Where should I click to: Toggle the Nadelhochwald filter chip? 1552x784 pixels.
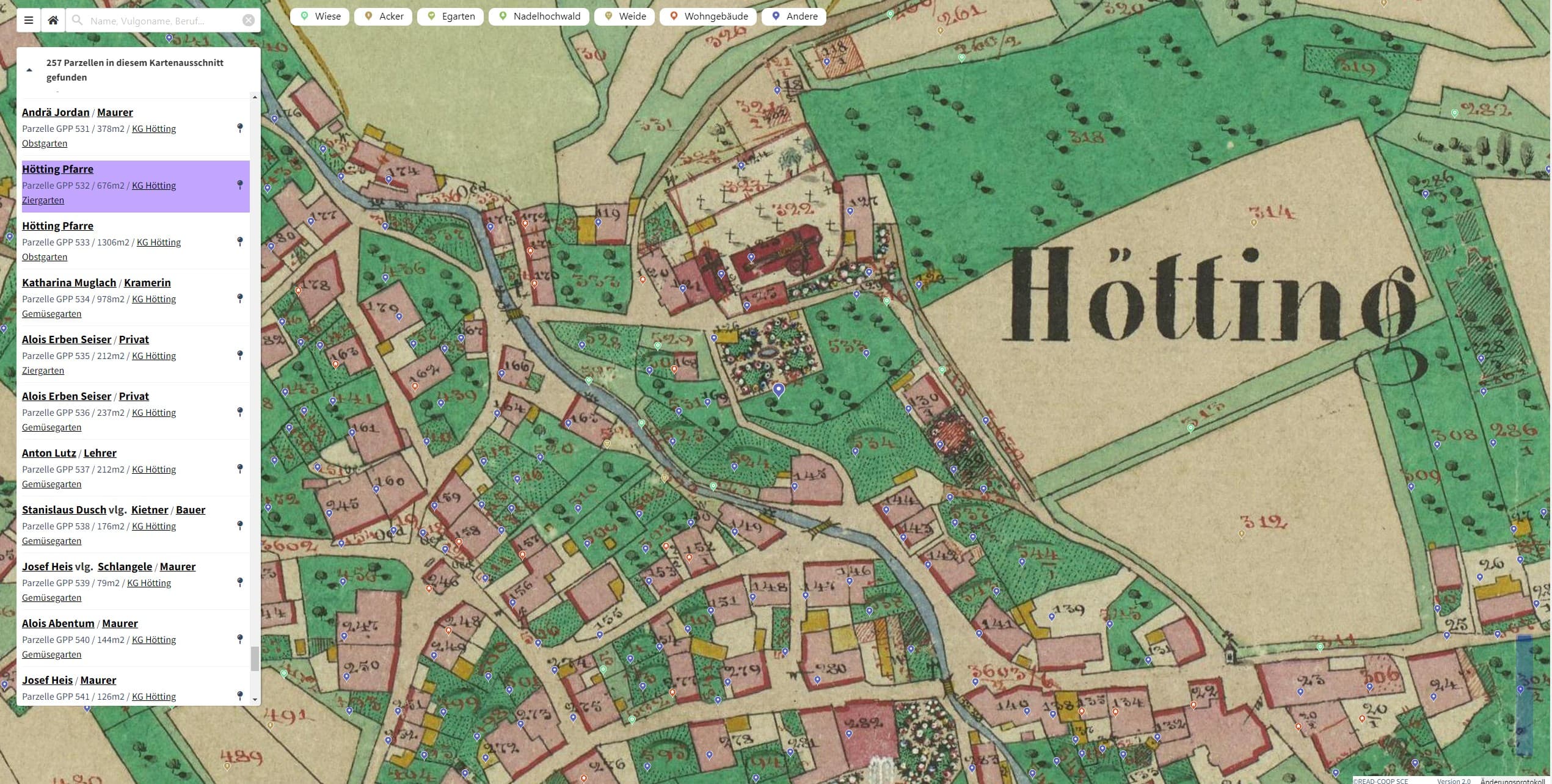pos(539,16)
